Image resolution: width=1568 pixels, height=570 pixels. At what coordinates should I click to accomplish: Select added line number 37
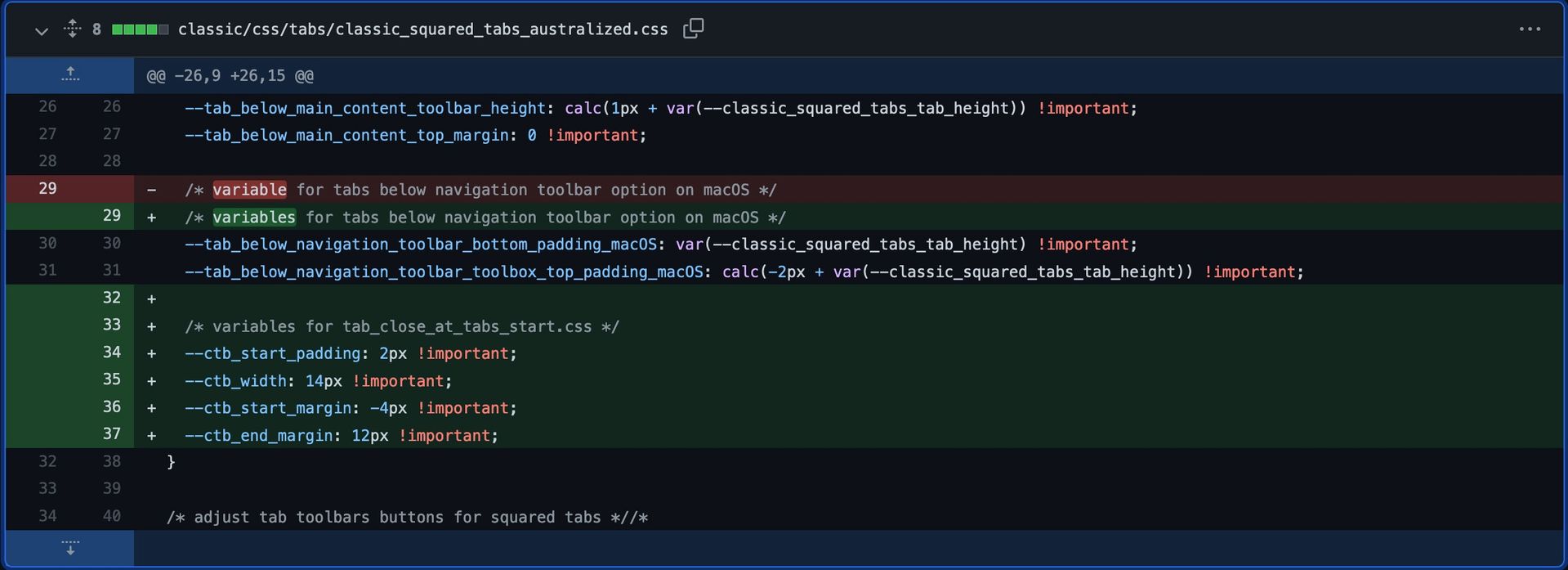[111, 434]
